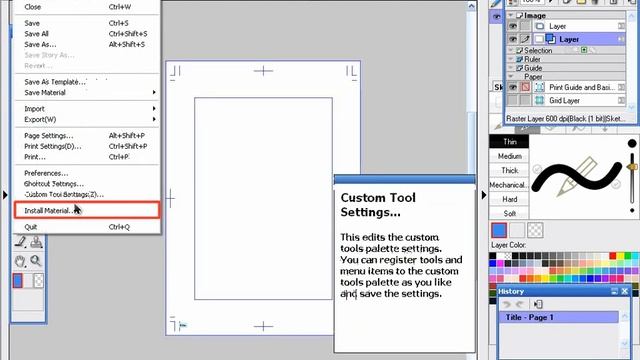
Task: Choose Print Settings(D)... entry
Action: [x=87, y=146]
